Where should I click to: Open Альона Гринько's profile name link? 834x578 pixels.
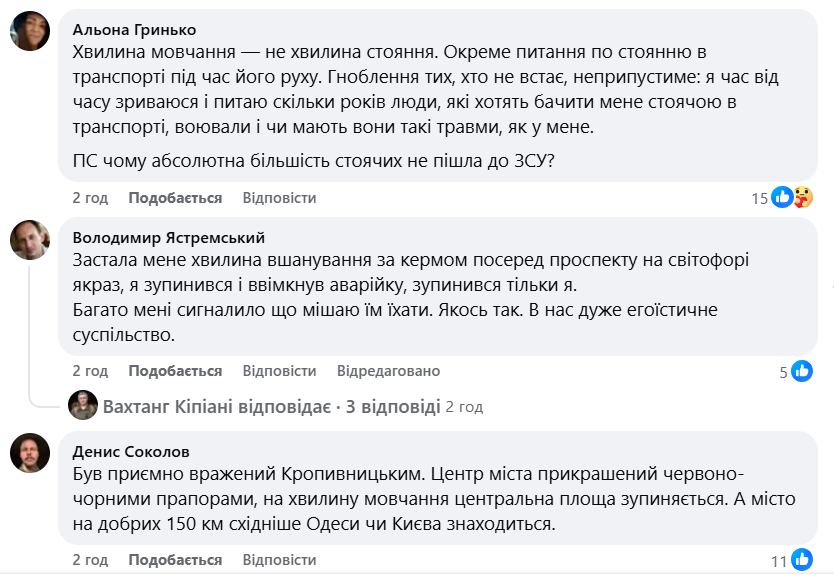(x=134, y=29)
